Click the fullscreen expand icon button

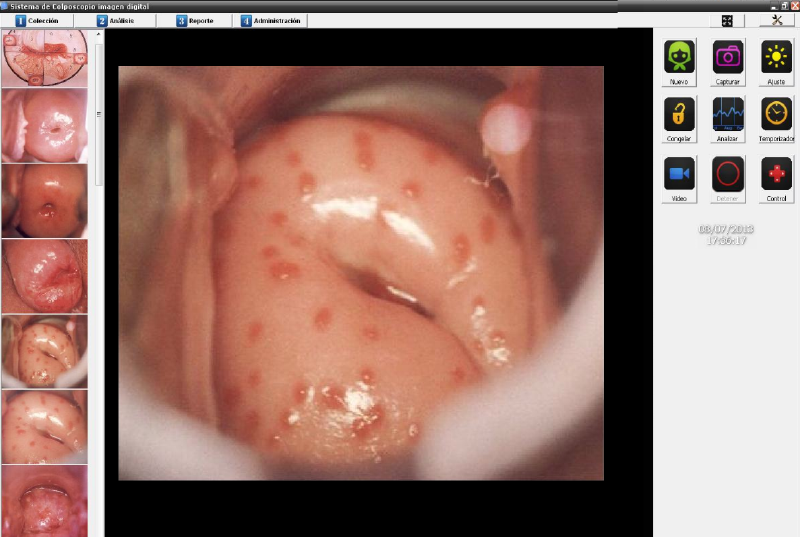tap(727, 20)
